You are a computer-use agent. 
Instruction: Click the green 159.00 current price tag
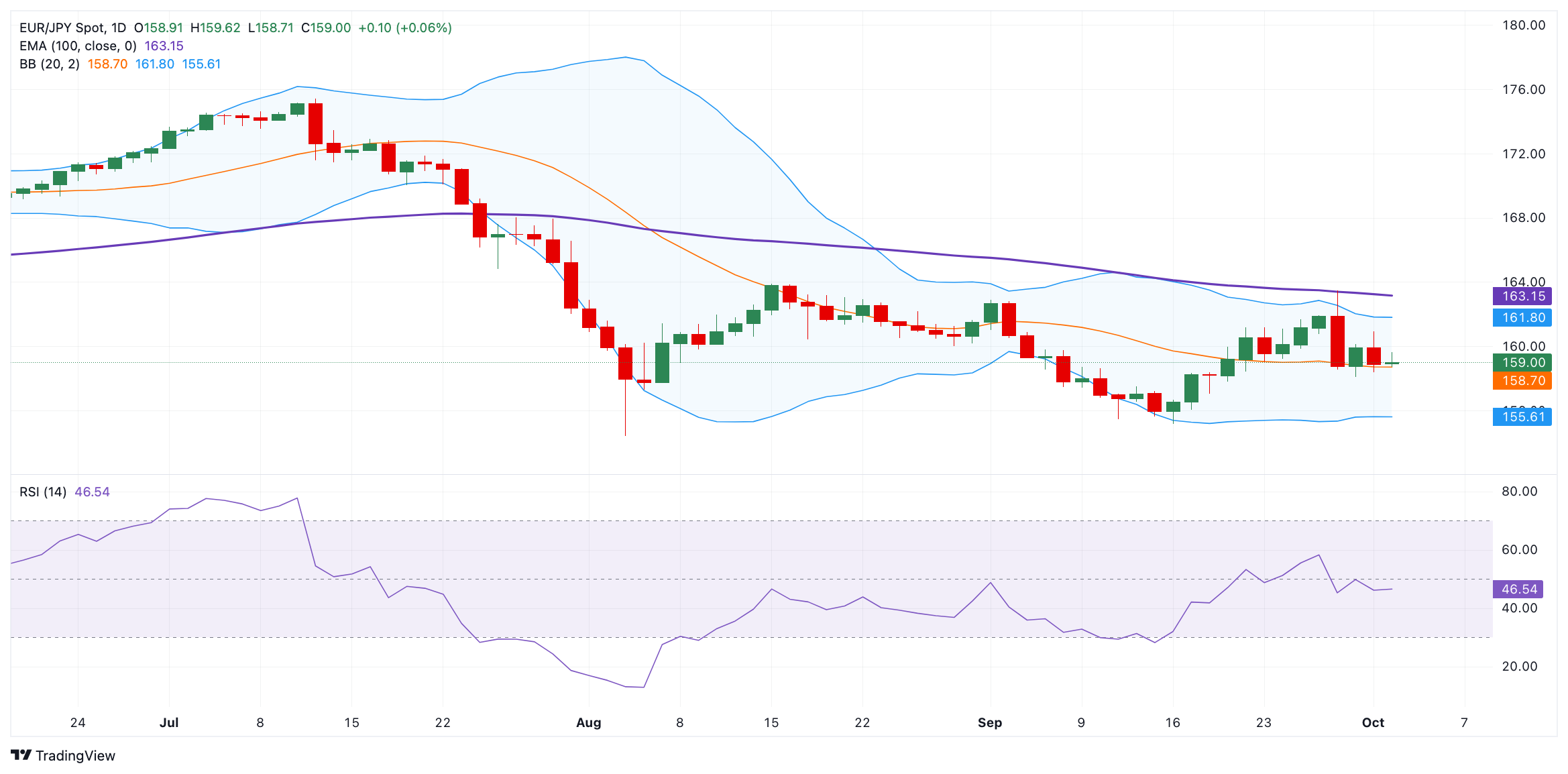[1522, 362]
